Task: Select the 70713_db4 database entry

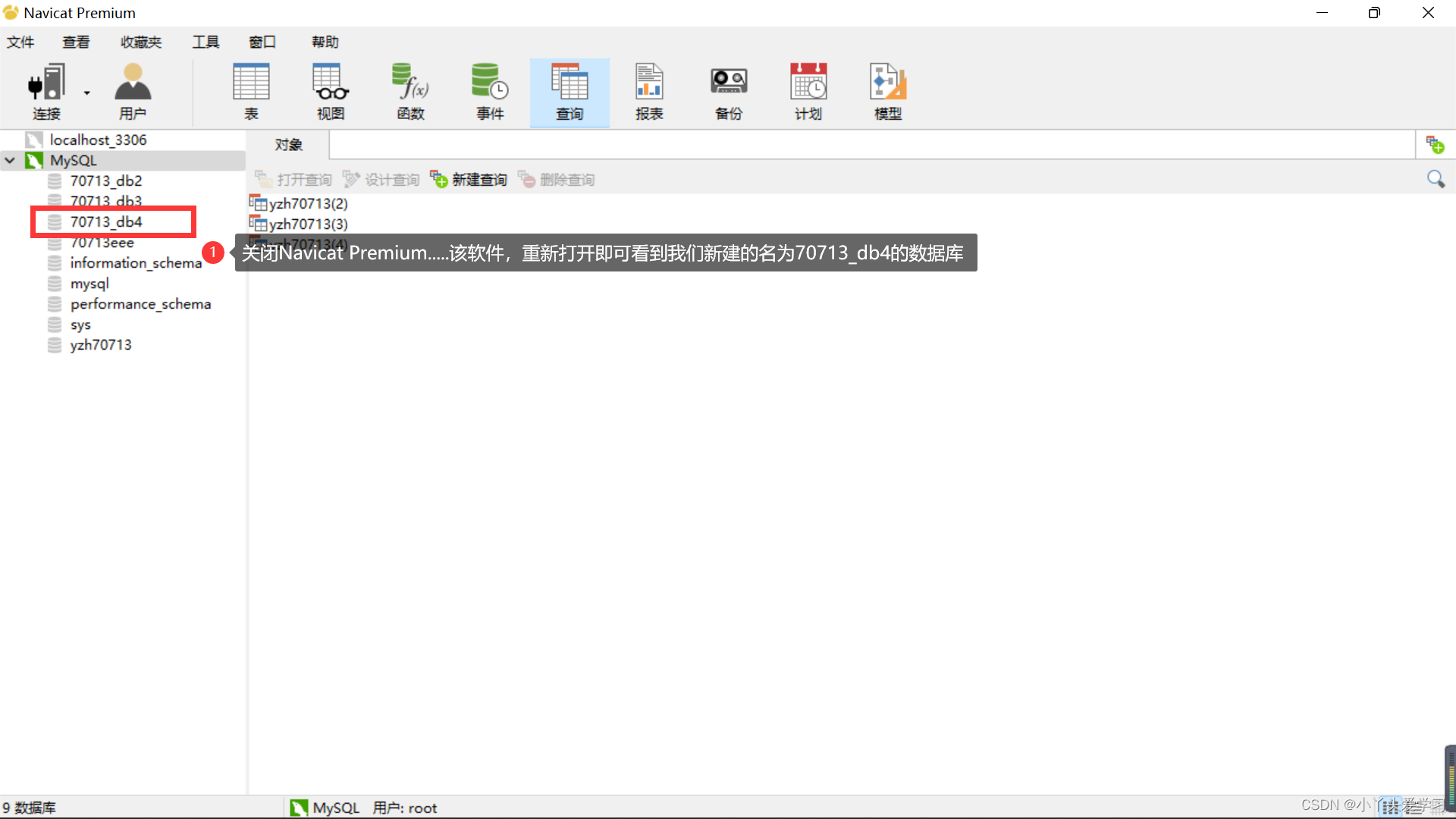Action: (x=106, y=221)
